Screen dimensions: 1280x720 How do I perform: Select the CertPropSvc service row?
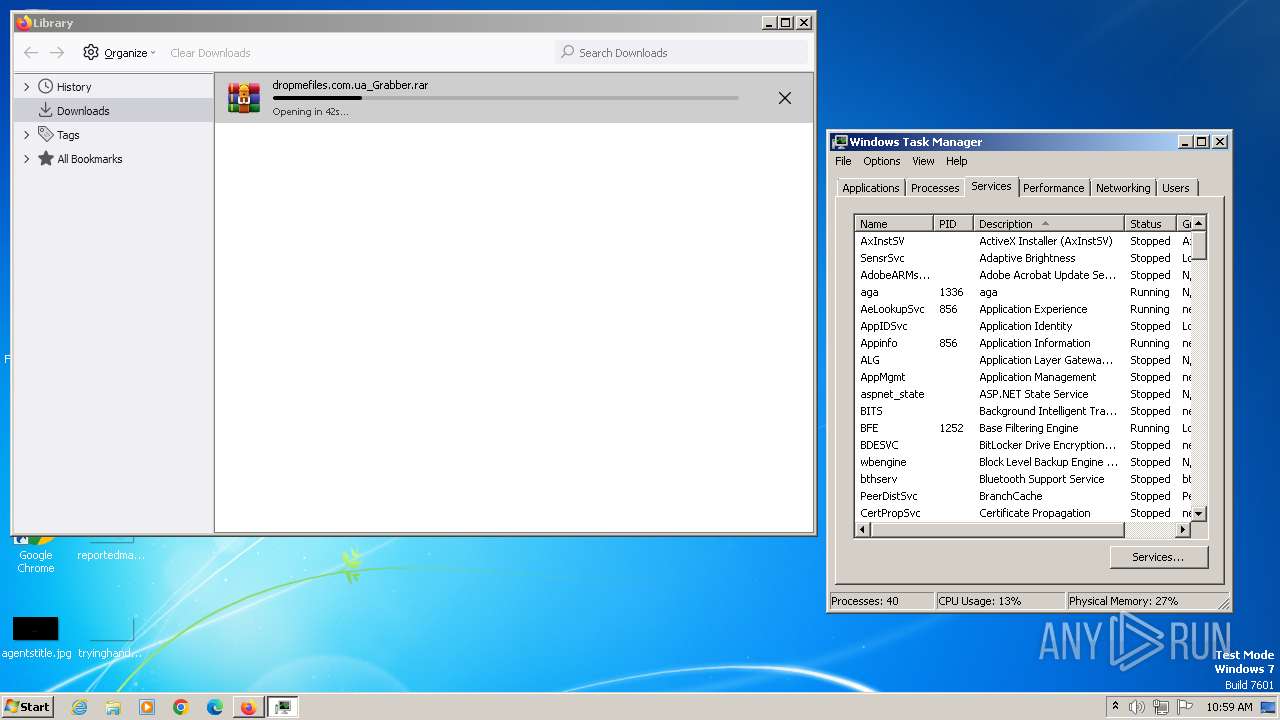(1023, 513)
